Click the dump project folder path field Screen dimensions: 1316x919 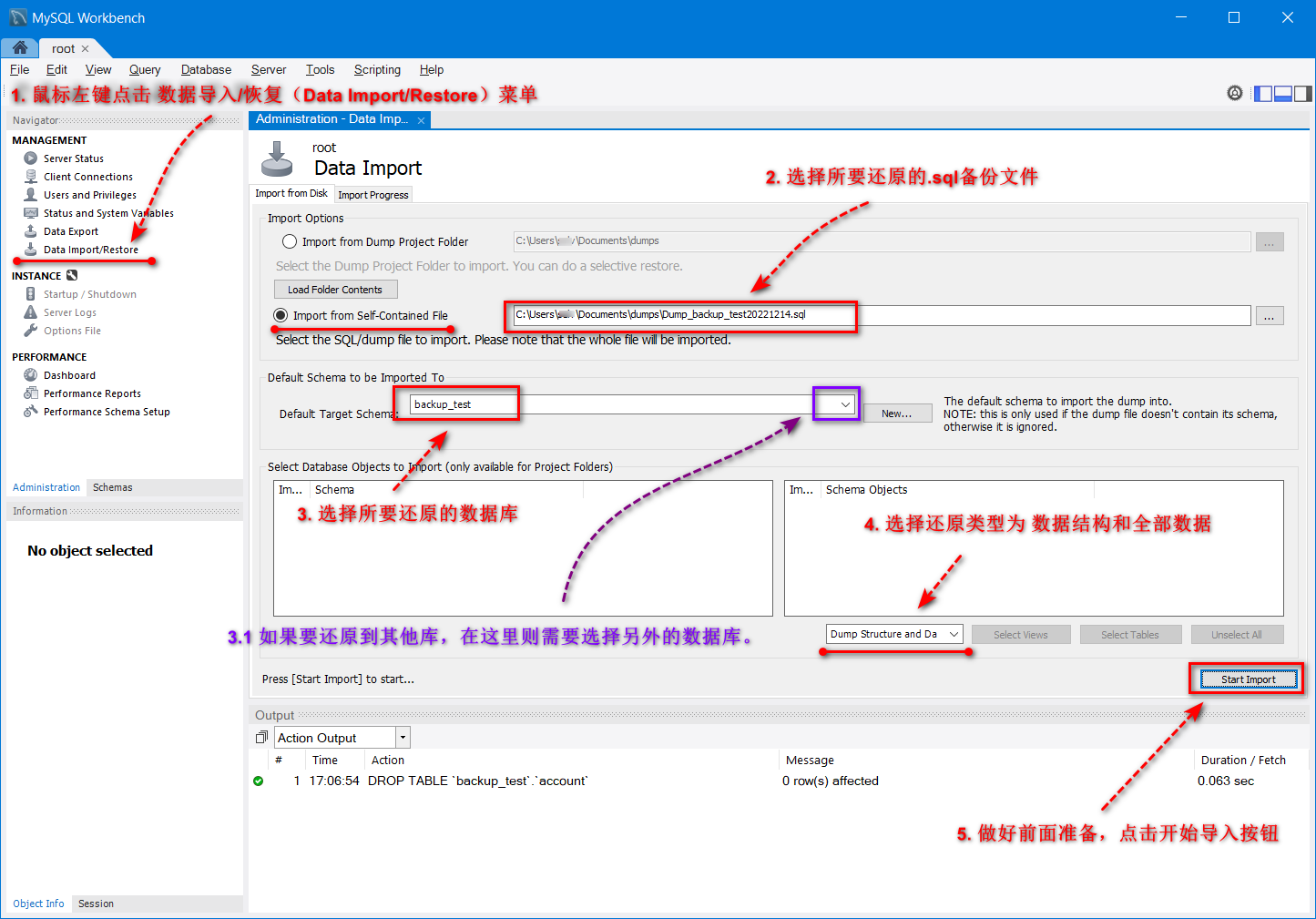(x=882, y=241)
